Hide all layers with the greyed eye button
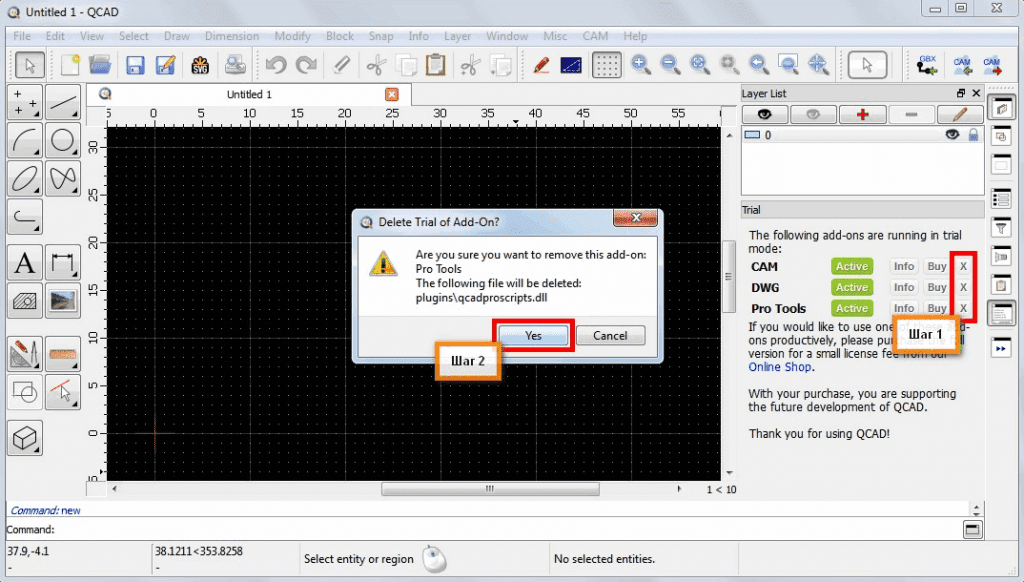1024x582 pixels. pyautogui.click(x=813, y=114)
